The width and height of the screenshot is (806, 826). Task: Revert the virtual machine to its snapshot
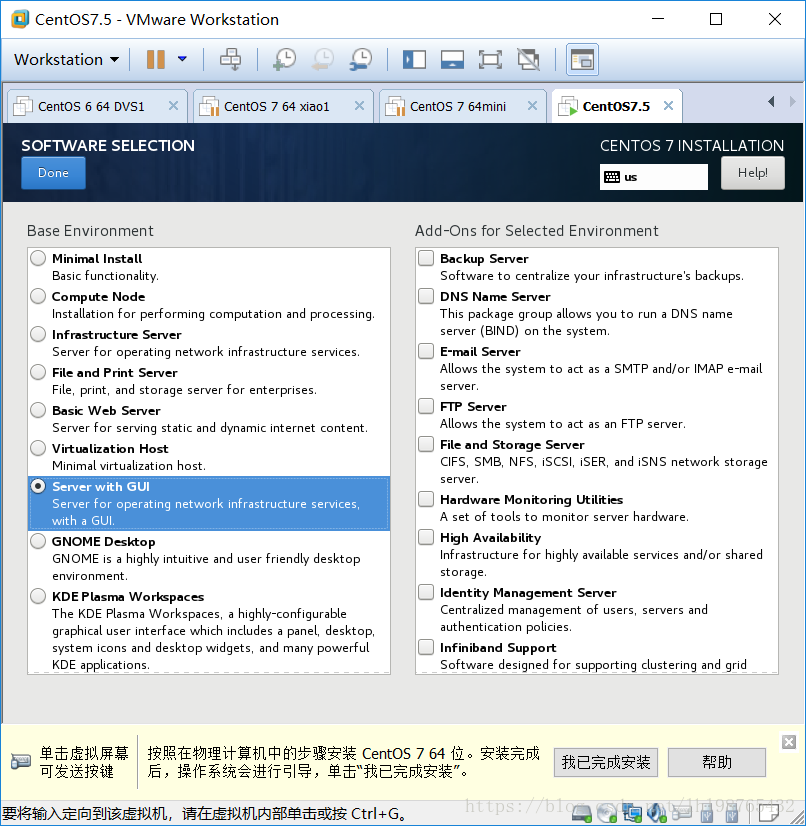[x=322, y=60]
